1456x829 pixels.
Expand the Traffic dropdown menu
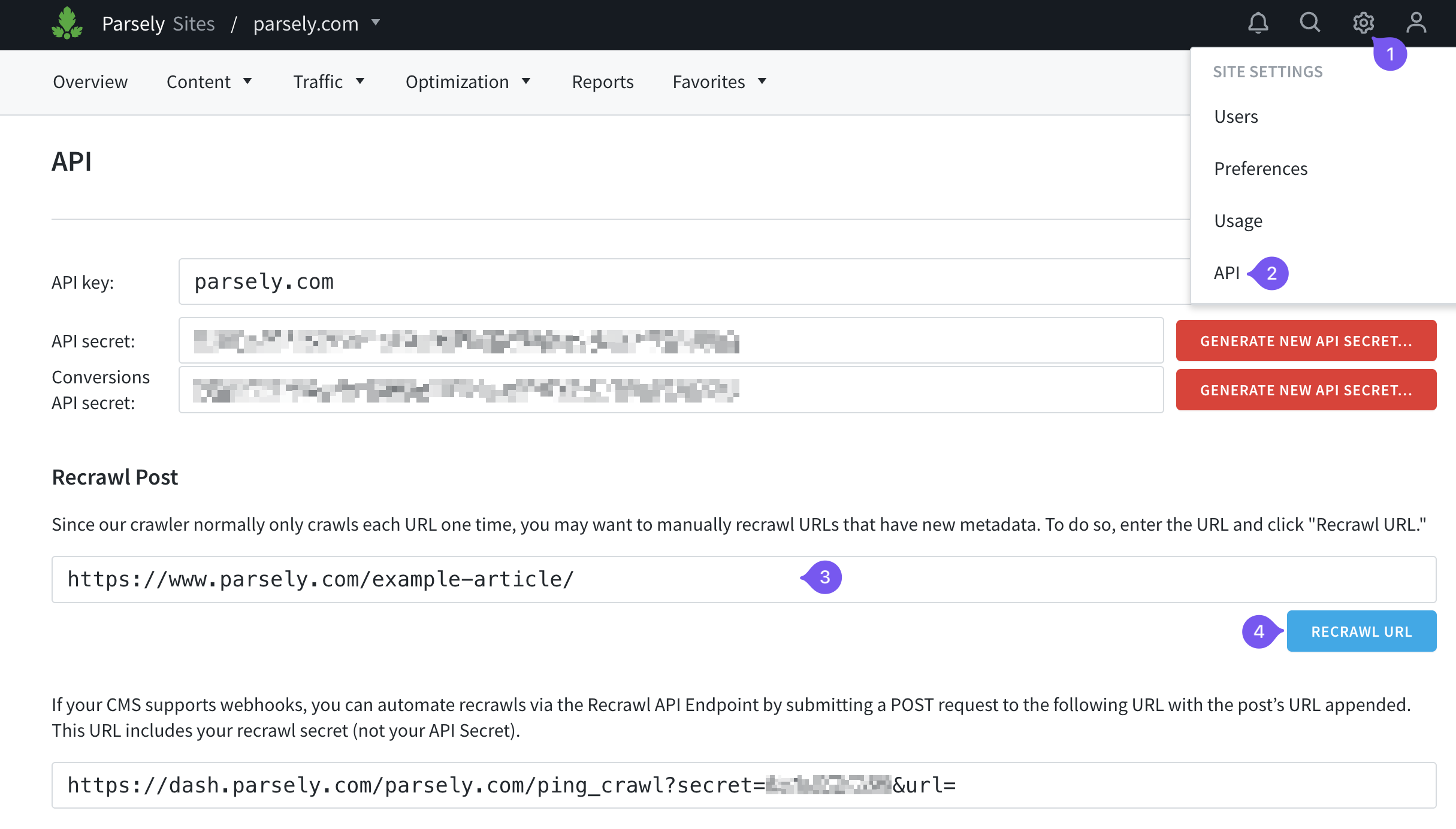[329, 81]
